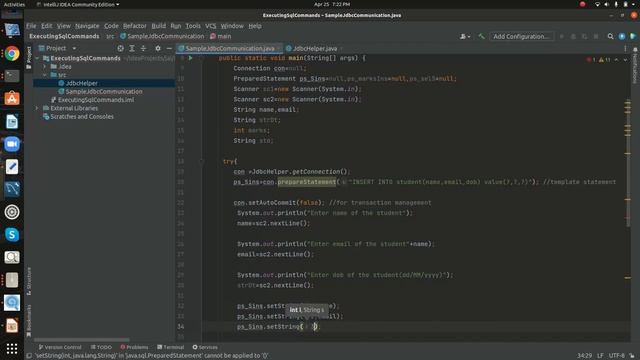The image size is (640, 360).
Task: Click the Select Opened File locate icon
Action: click(x=120, y=48)
